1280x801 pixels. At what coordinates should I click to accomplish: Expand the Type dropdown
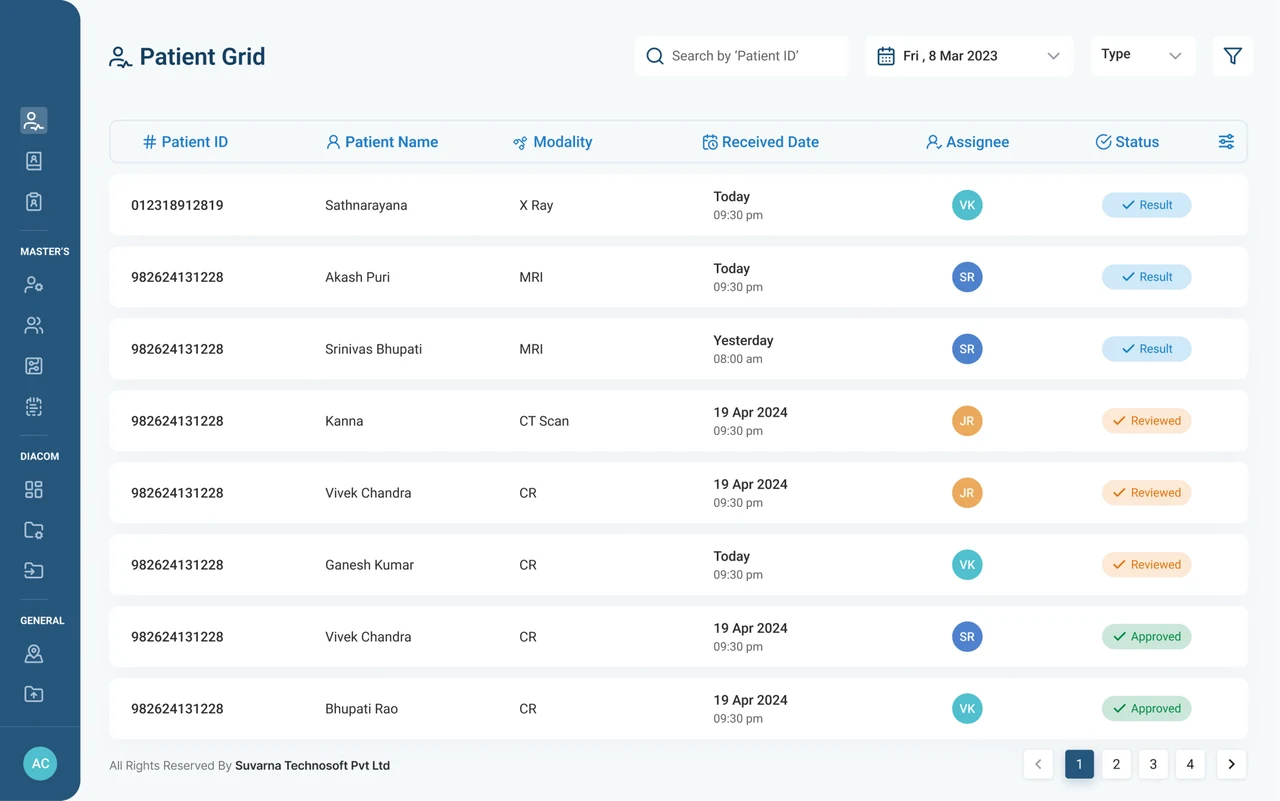[x=1142, y=56]
